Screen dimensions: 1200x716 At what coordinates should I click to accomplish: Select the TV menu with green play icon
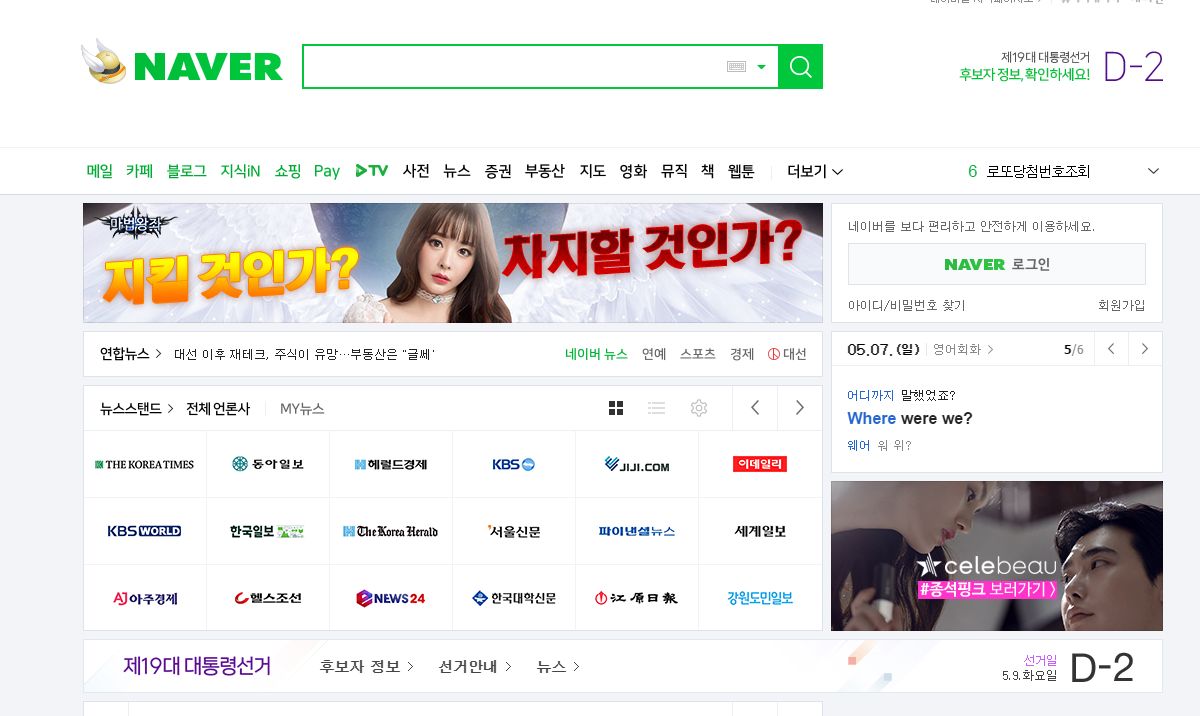[371, 171]
